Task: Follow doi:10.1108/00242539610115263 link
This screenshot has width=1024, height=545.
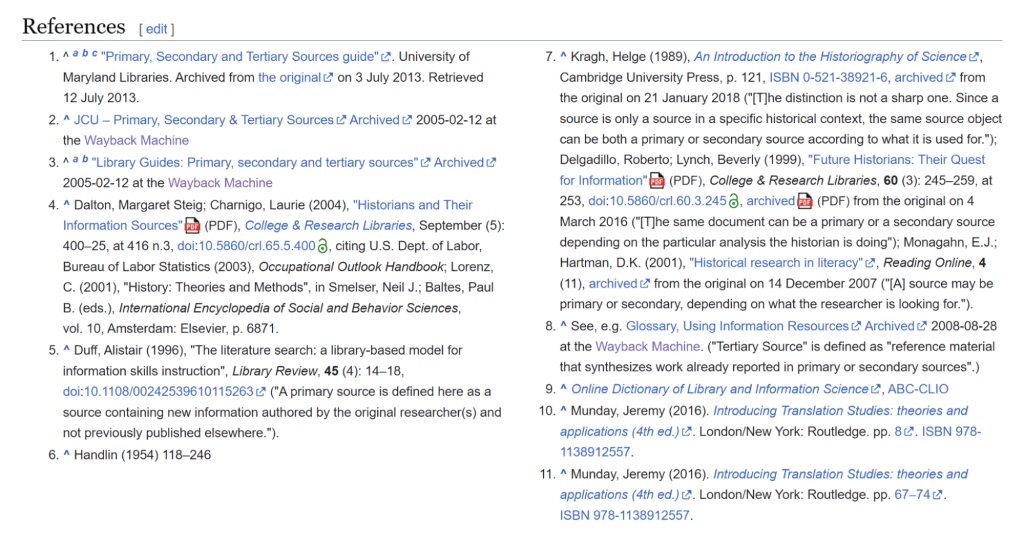Action: tap(158, 392)
